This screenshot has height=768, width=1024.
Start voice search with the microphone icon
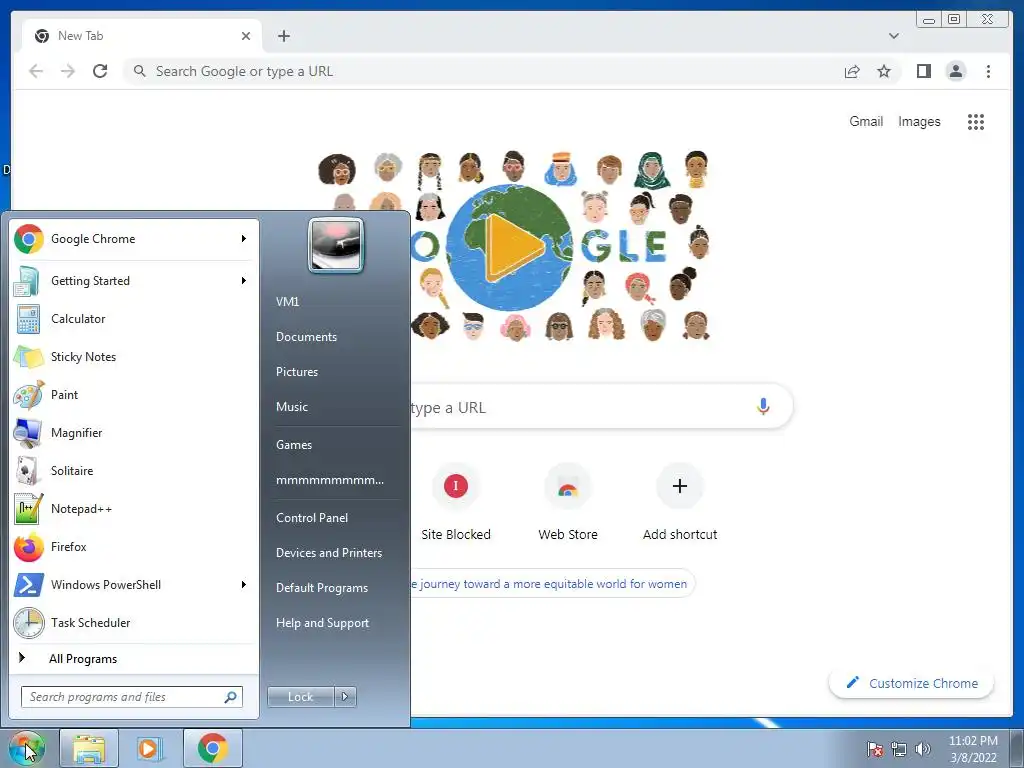tap(763, 406)
